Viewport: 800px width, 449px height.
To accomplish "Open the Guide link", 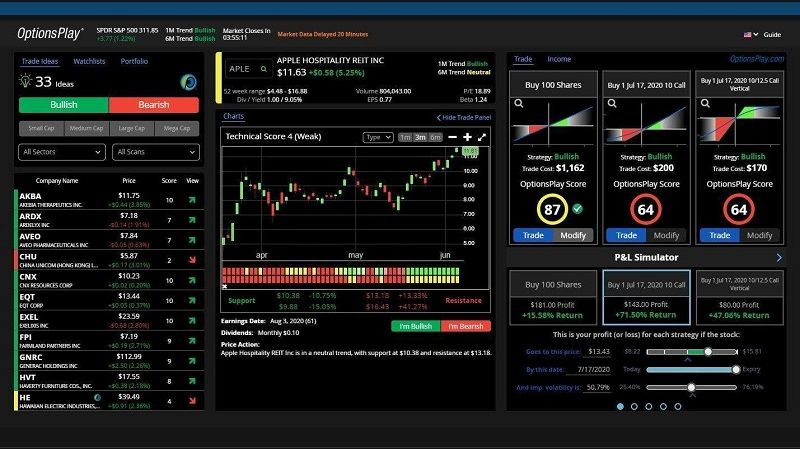I will (x=772, y=35).
